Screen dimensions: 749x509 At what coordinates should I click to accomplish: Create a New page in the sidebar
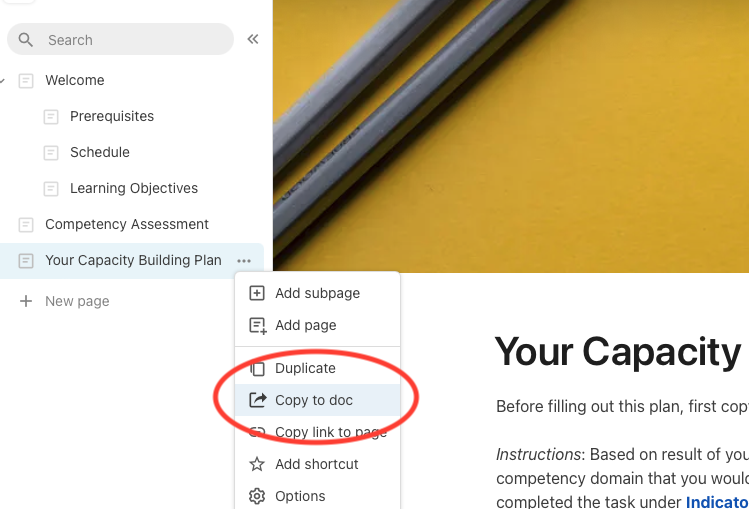click(x=77, y=301)
